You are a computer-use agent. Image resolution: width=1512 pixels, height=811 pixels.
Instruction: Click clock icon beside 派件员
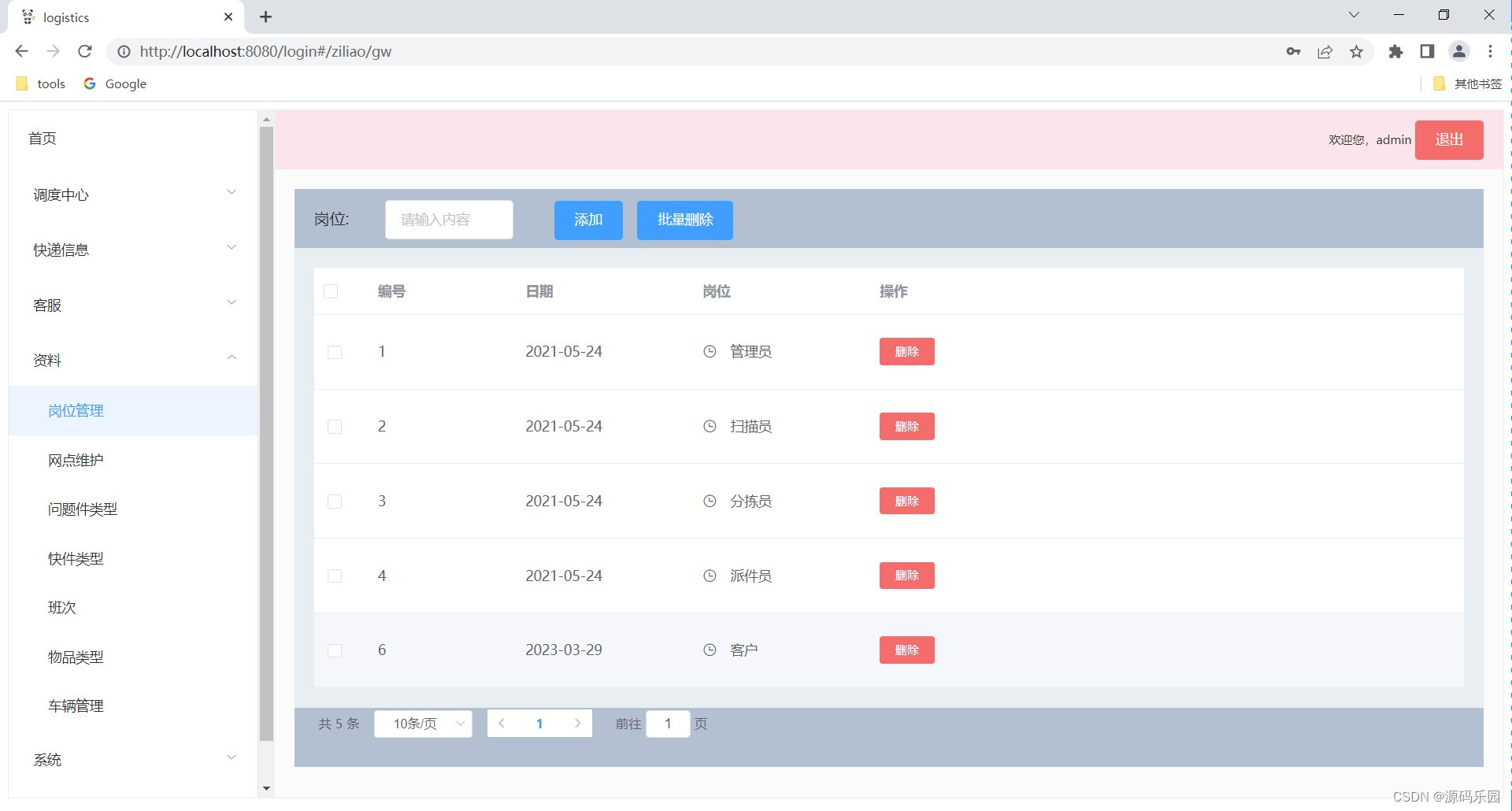coord(710,576)
